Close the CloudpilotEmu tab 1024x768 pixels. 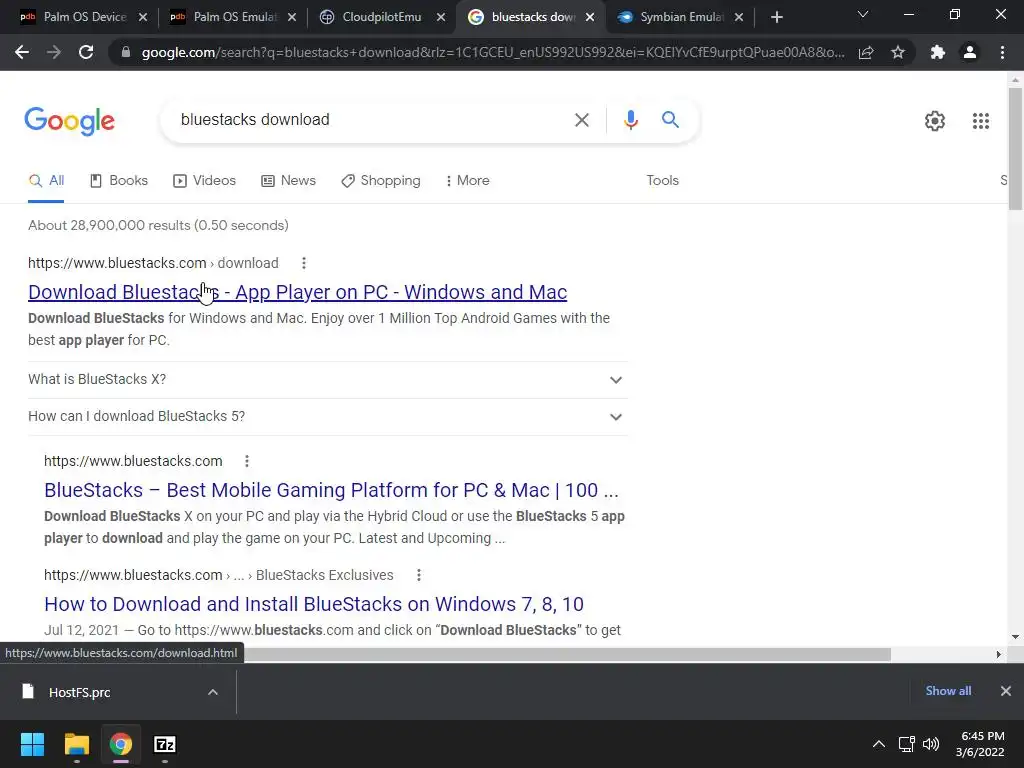[441, 17]
